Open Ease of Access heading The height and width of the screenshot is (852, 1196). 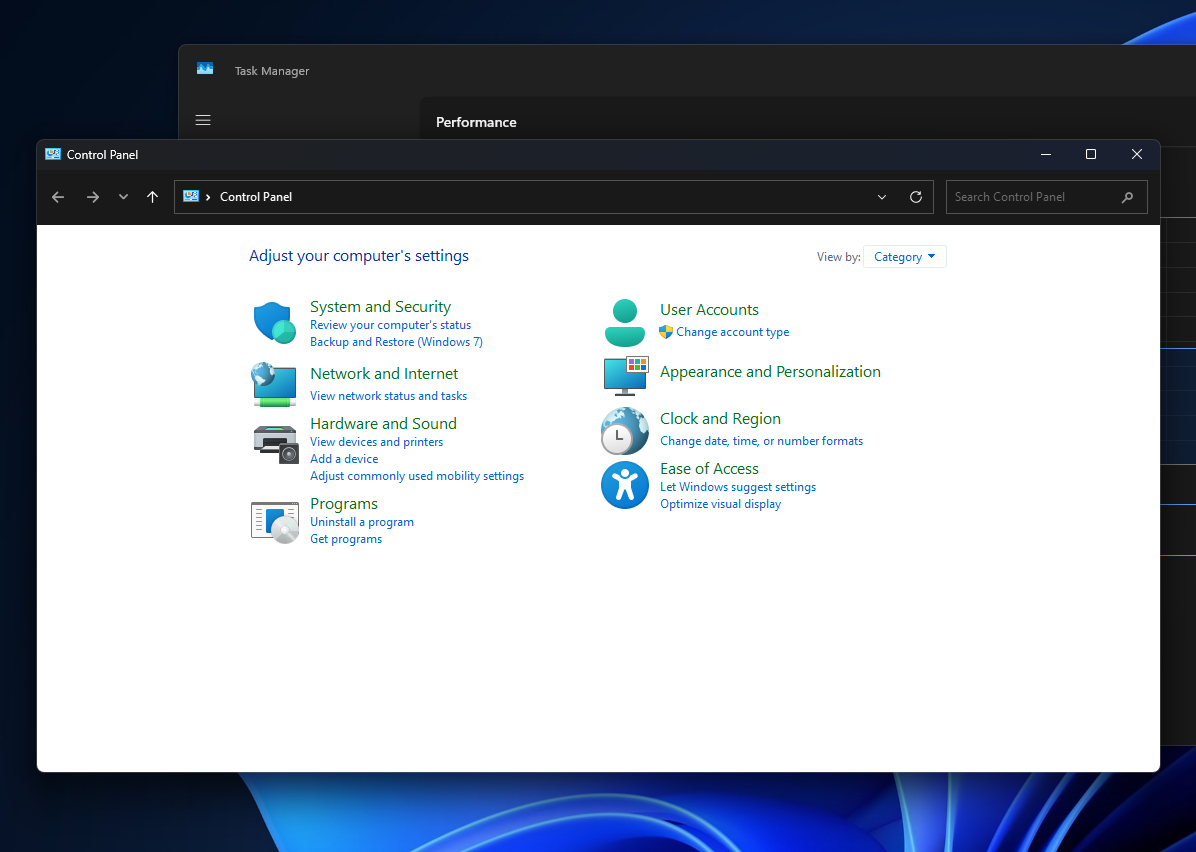[x=709, y=468]
